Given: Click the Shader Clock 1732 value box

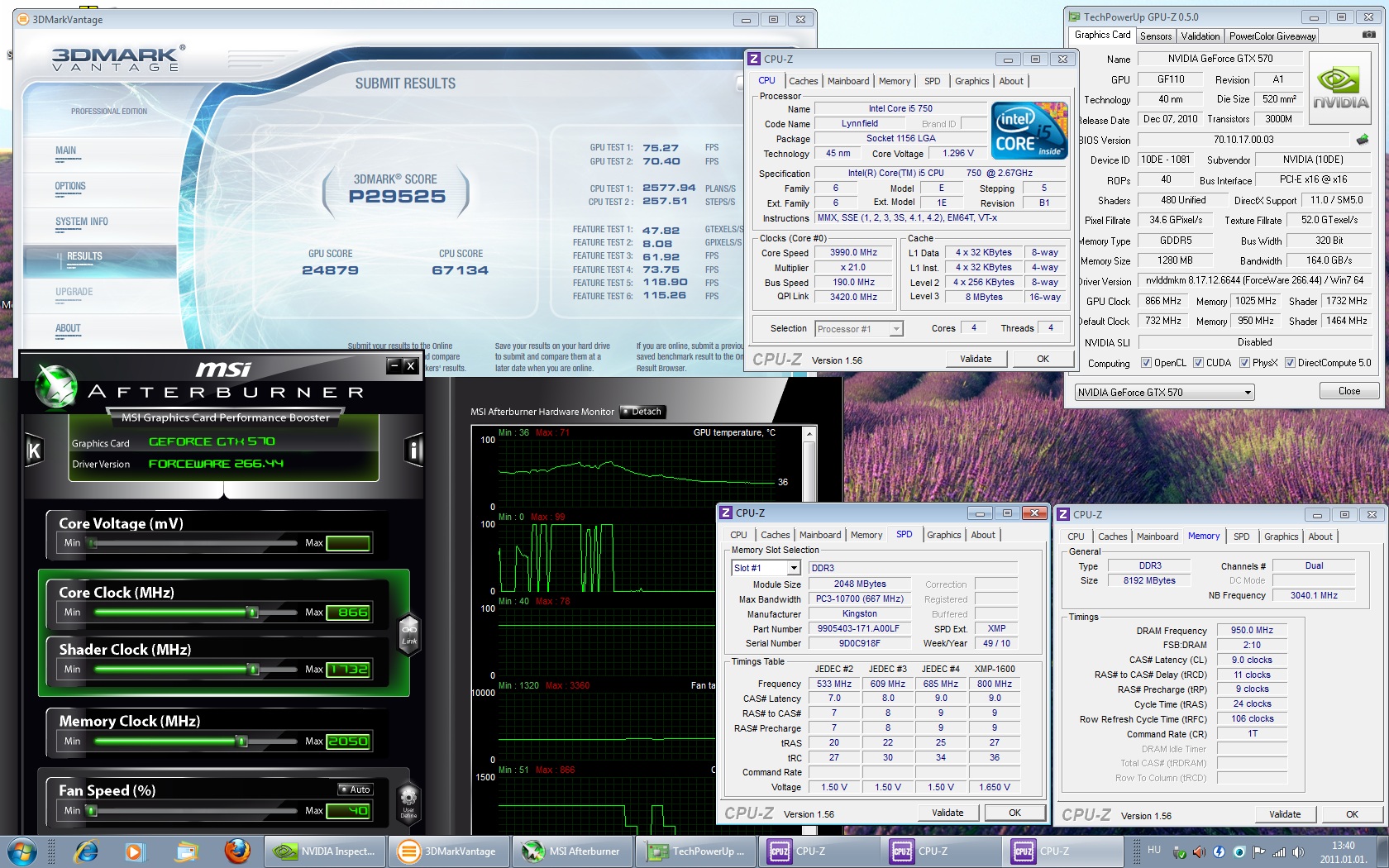Looking at the screenshot, I should [x=348, y=670].
